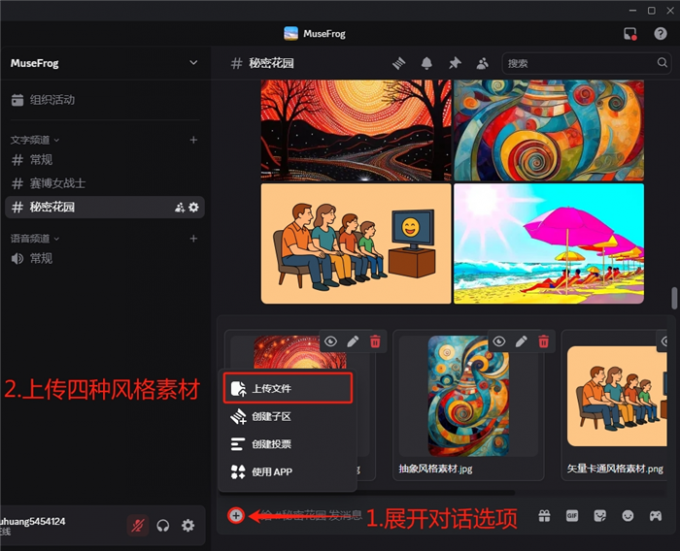Join the 常规 voice channel
The width and height of the screenshot is (680, 551).
tap(105, 258)
